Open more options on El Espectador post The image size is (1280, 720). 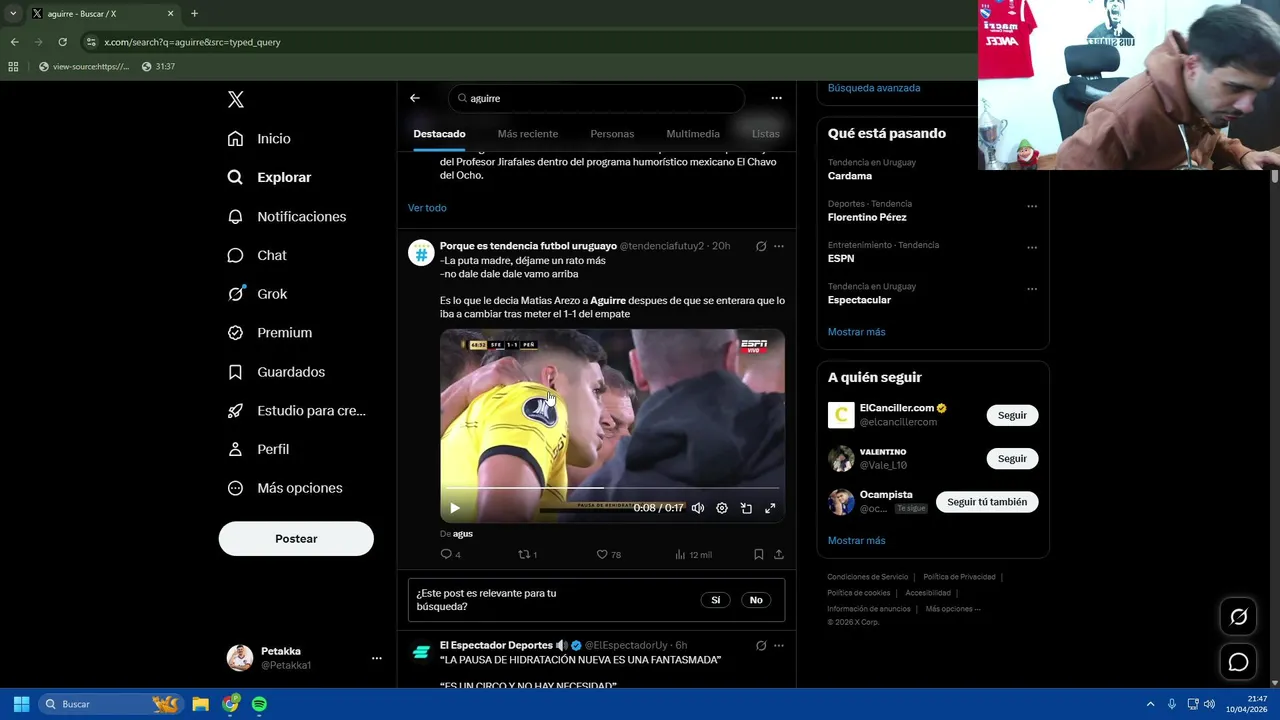[x=779, y=646]
